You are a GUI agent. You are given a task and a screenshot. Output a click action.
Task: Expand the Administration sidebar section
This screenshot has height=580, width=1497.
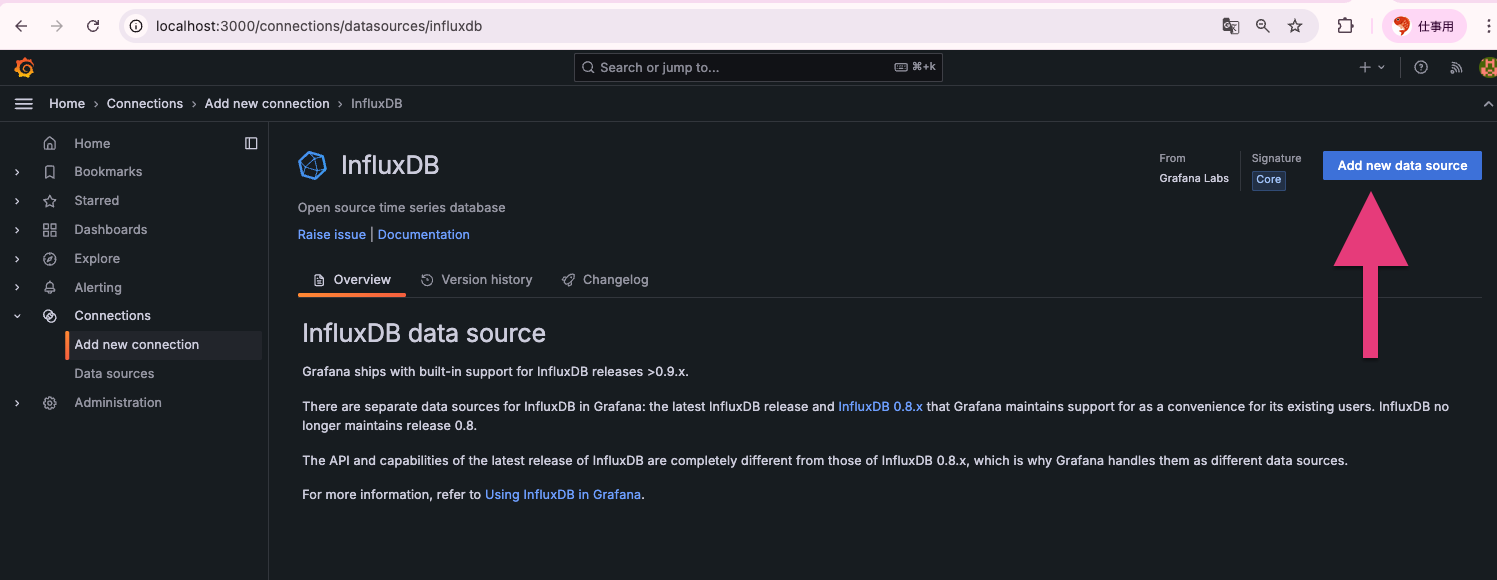point(17,403)
